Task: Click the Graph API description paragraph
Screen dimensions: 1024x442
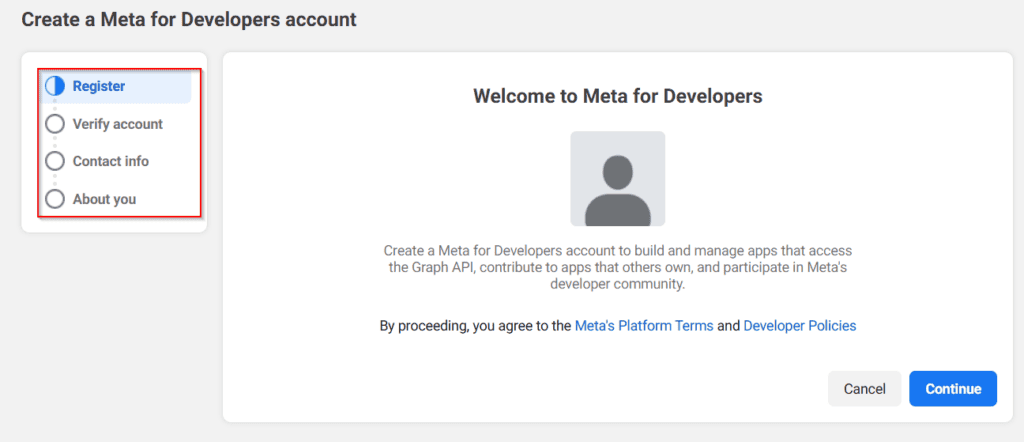Action: [618, 268]
